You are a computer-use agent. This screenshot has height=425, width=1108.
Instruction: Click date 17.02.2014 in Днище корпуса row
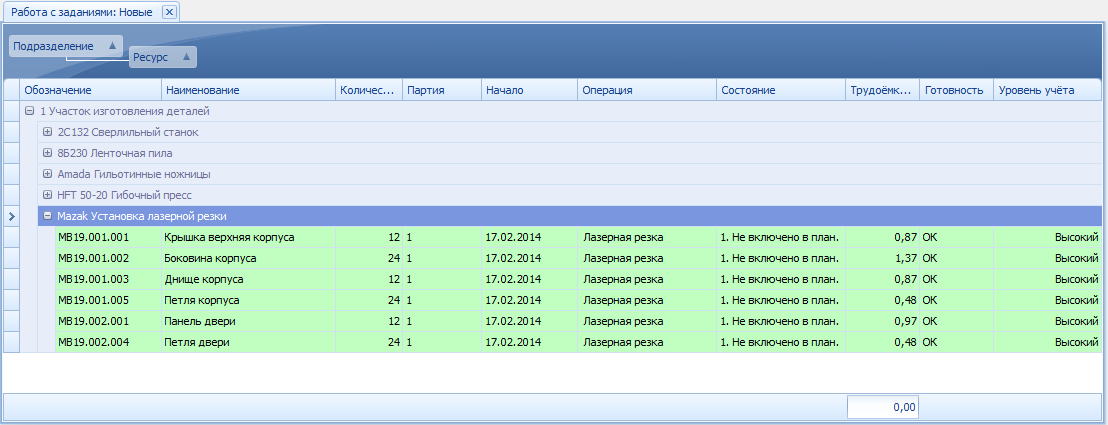click(529, 279)
